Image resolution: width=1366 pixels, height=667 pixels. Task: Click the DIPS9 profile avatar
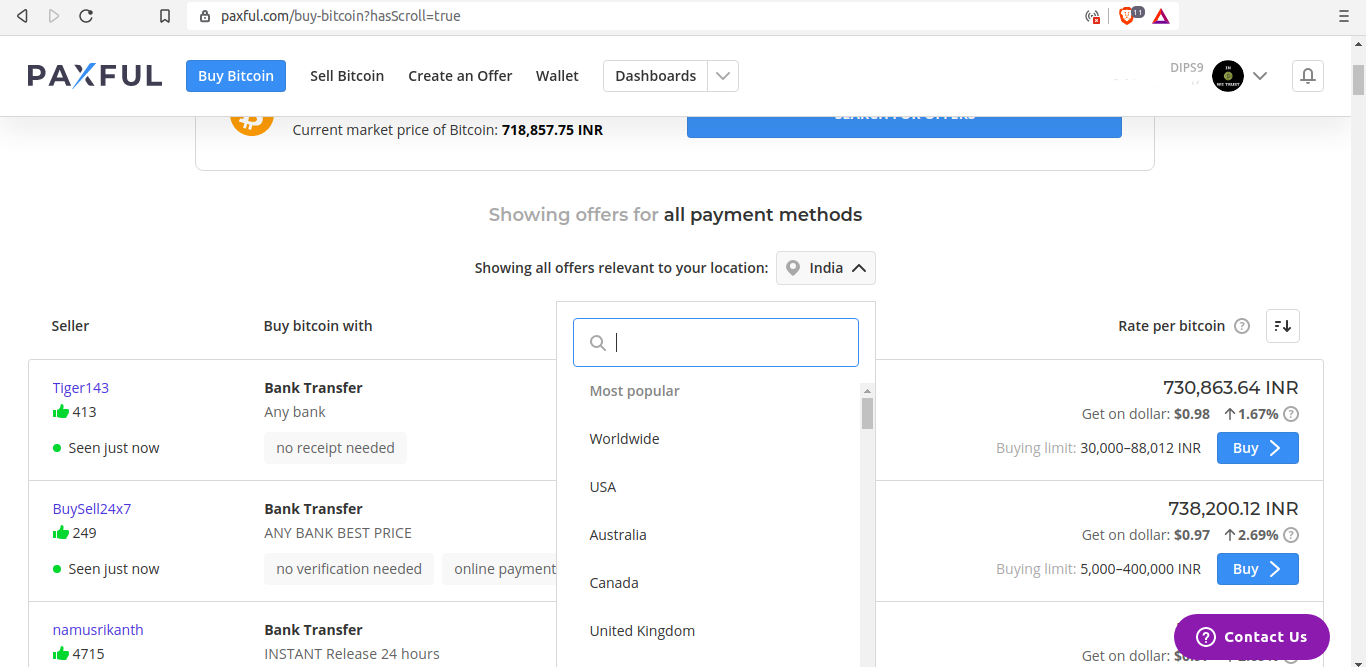[x=1227, y=76]
